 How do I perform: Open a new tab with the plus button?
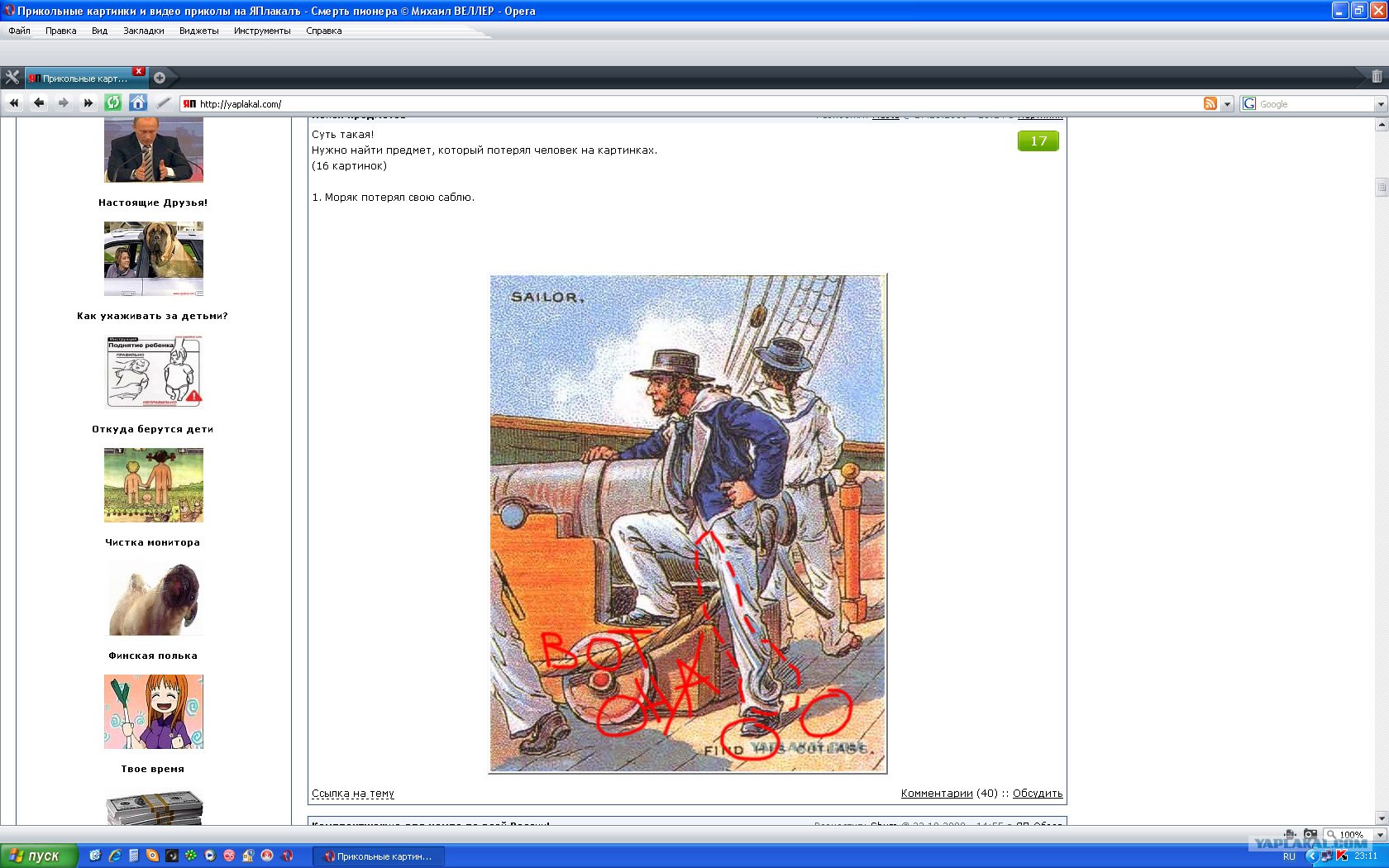coord(160,78)
